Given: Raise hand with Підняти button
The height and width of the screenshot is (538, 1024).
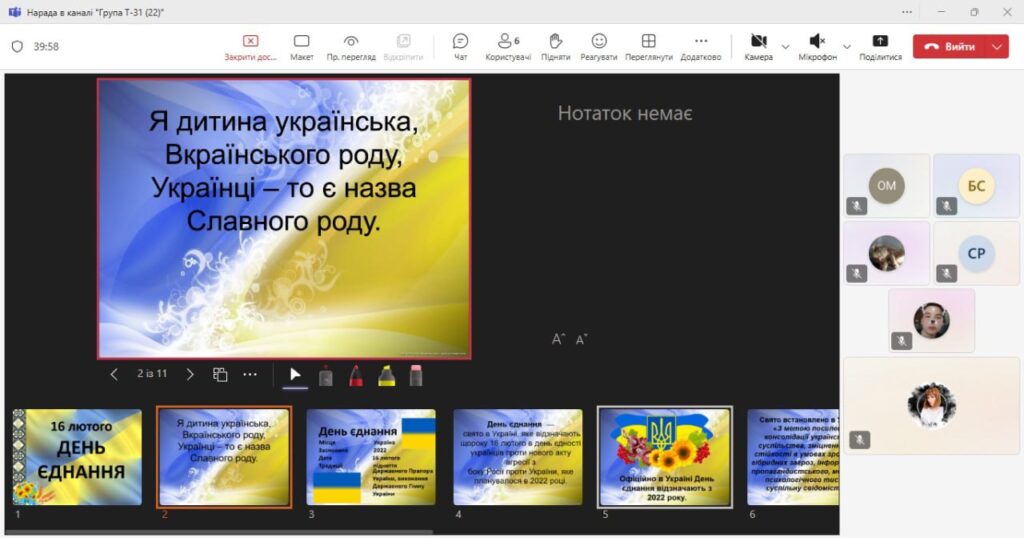Looking at the screenshot, I should [556, 46].
